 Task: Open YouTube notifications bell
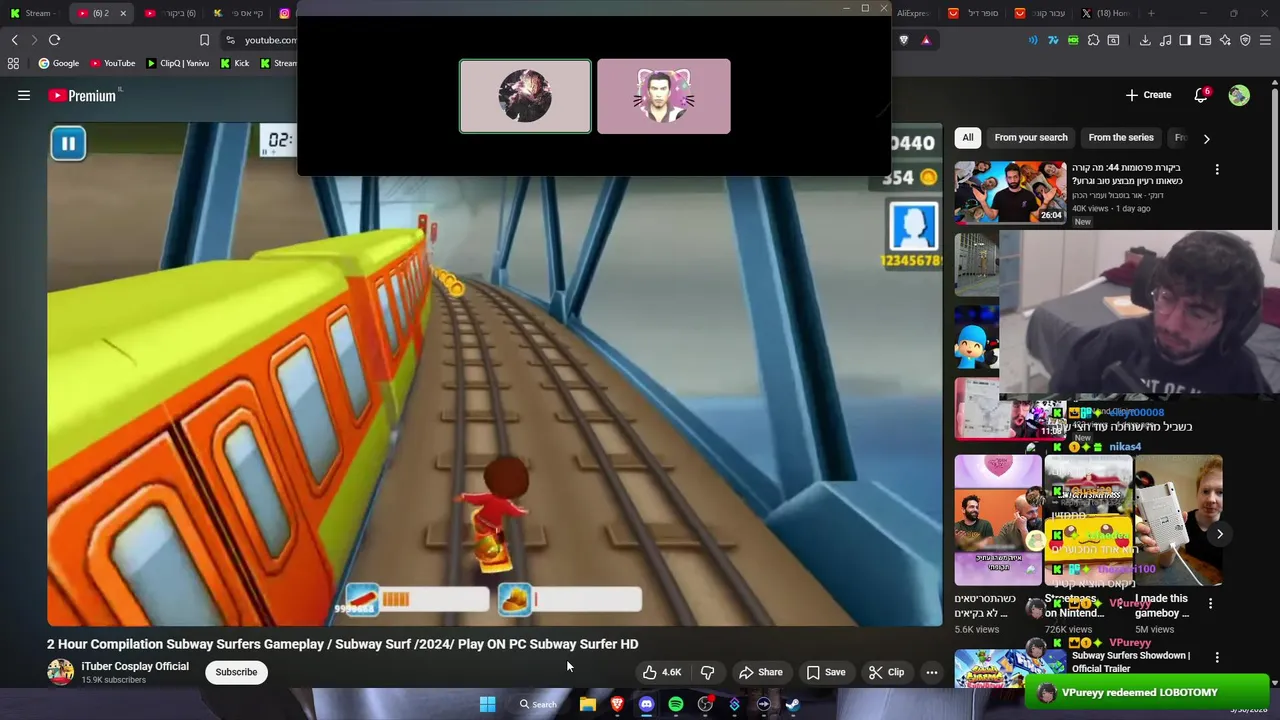click(x=1201, y=95)
